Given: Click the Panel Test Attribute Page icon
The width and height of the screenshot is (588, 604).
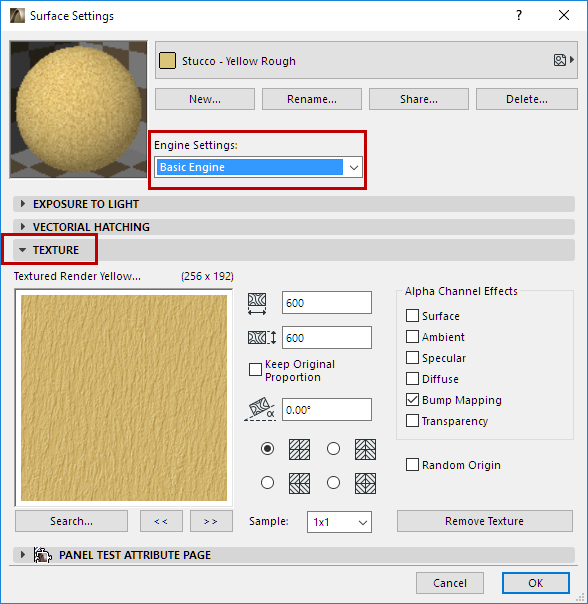Looking at the screenshot, I should coord(42,555).
